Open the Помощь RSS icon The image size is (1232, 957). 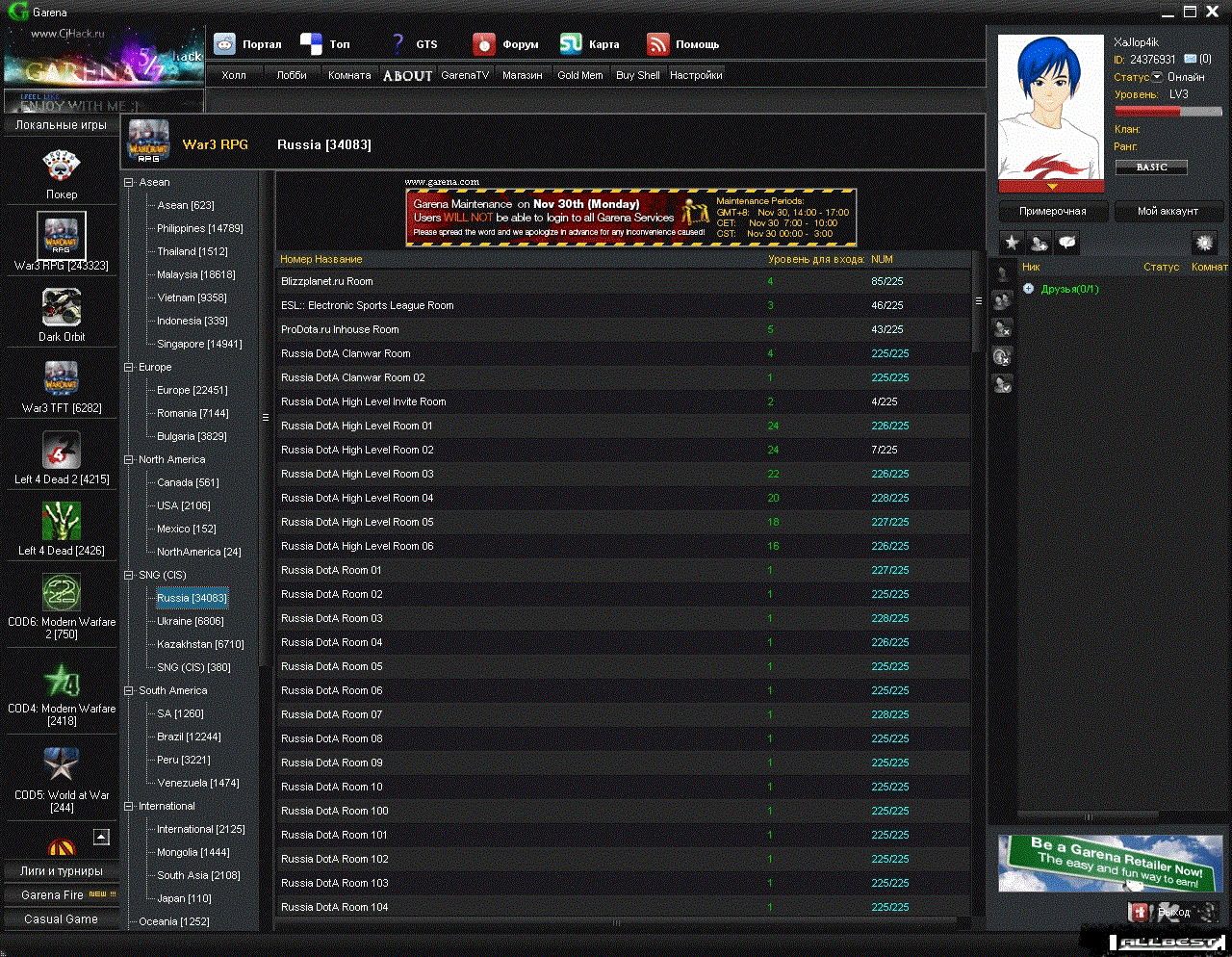657,44
